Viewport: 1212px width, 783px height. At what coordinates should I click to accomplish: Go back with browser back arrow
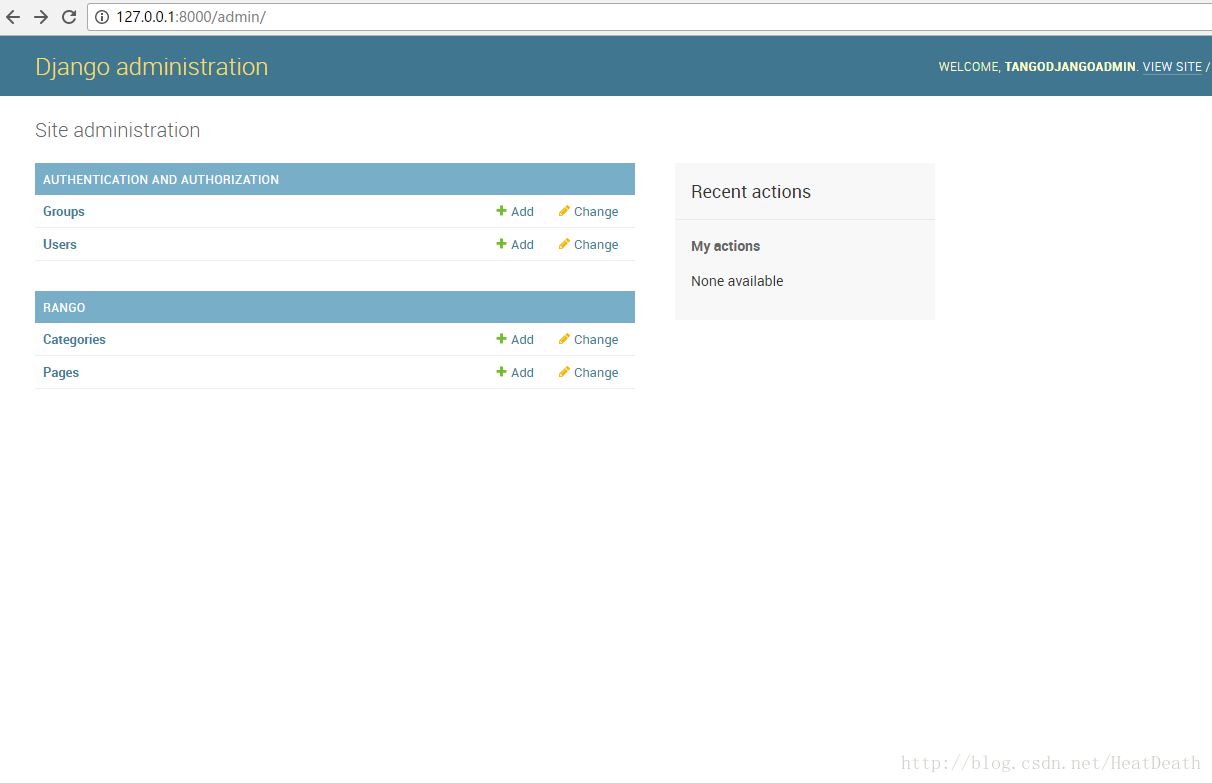pyautogui.click(x=13, y=17)
